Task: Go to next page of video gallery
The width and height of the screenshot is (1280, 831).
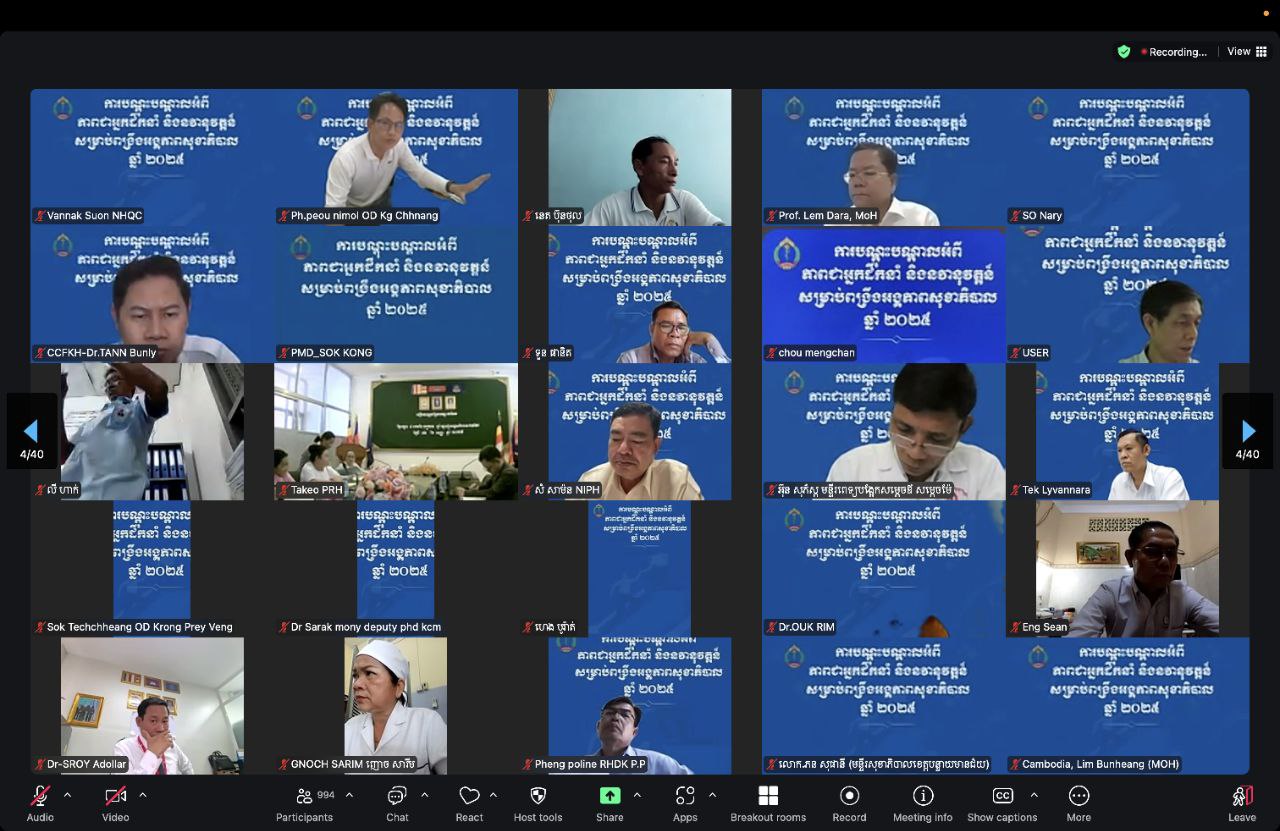Action: pyautogui.click(x=1248, y=431)
